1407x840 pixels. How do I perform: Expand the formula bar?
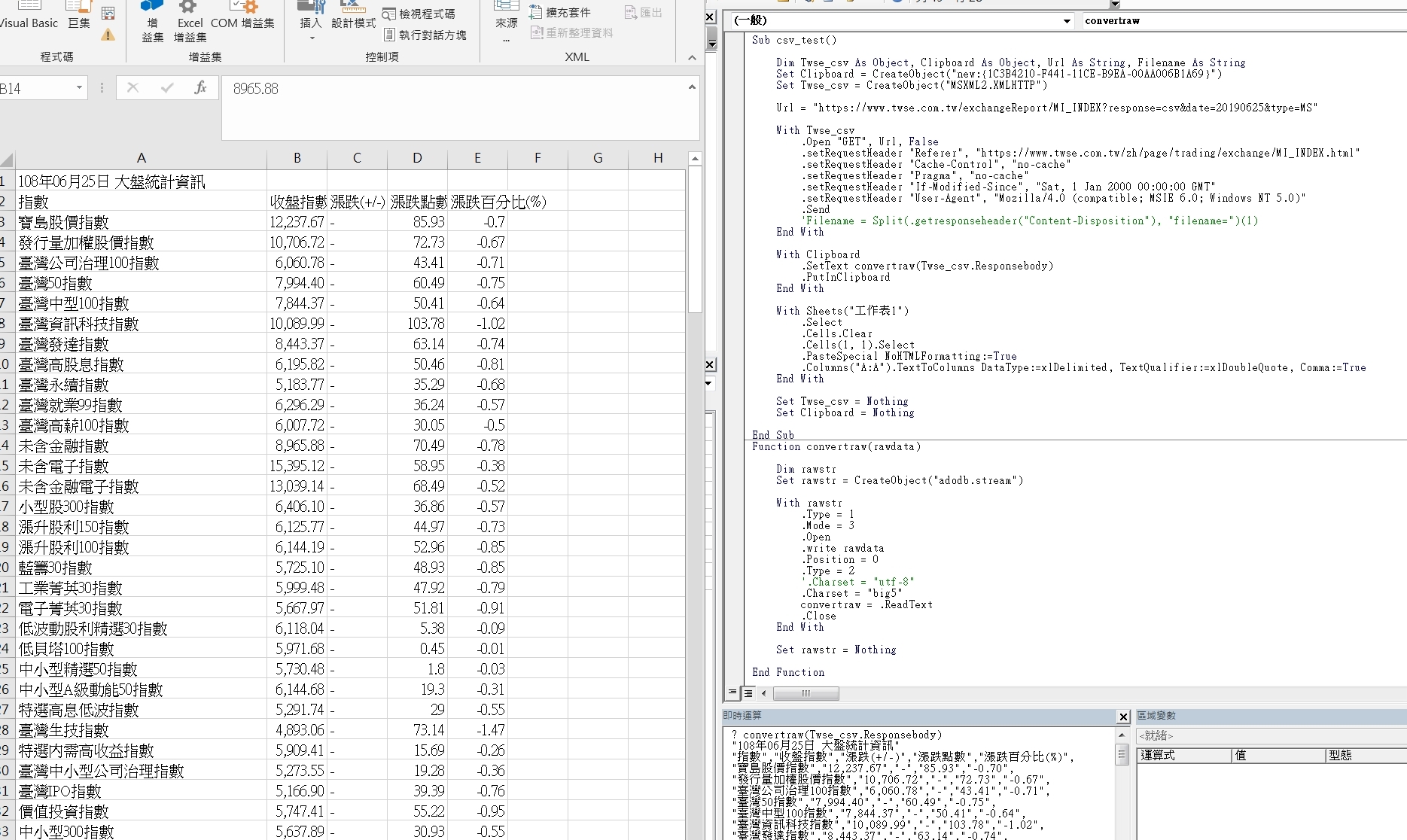click(x=692, y=87)
